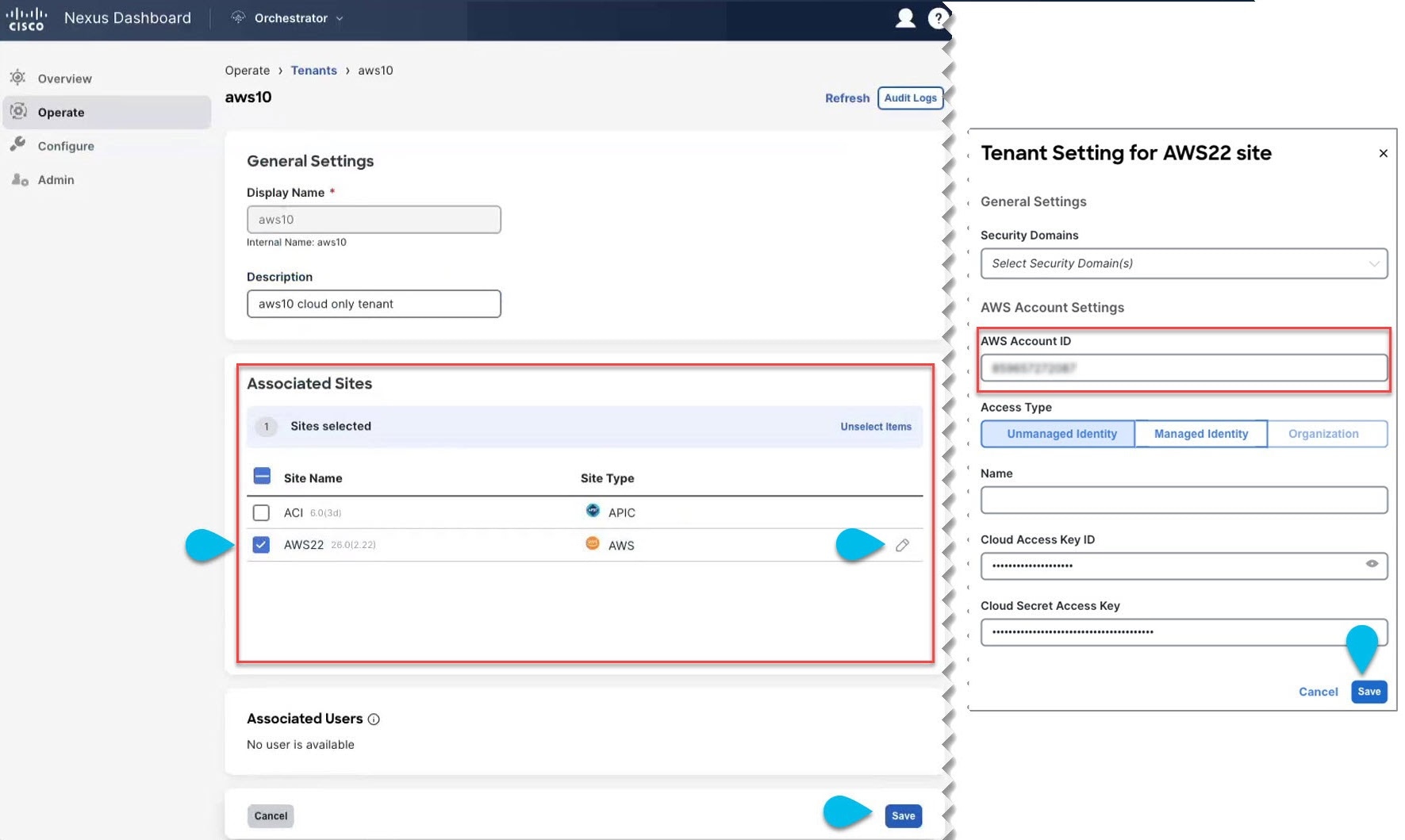Open the user profile icon

coord(905,18)
